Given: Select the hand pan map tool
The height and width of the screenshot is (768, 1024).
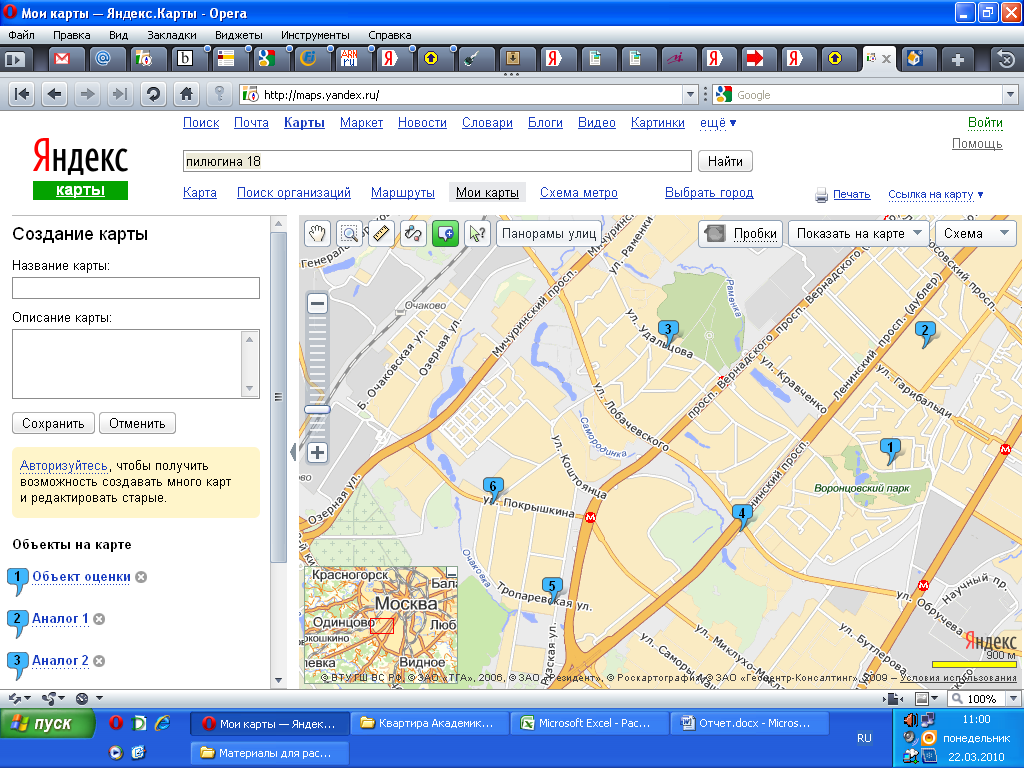Looking at the screenshot, I should (317, 233).
